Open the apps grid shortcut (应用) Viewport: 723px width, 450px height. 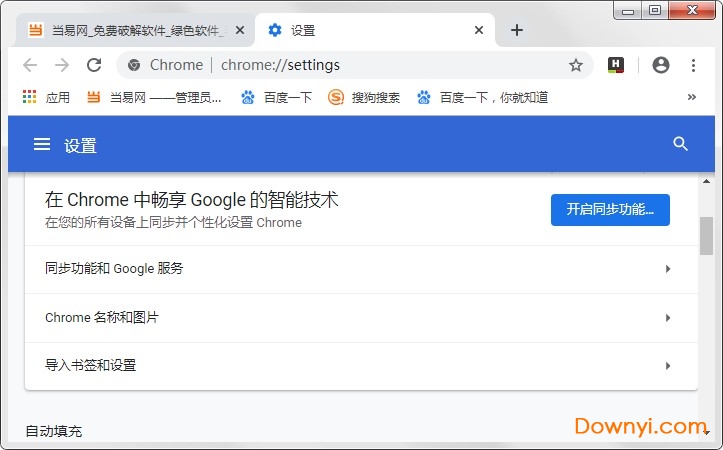(45, 97)
